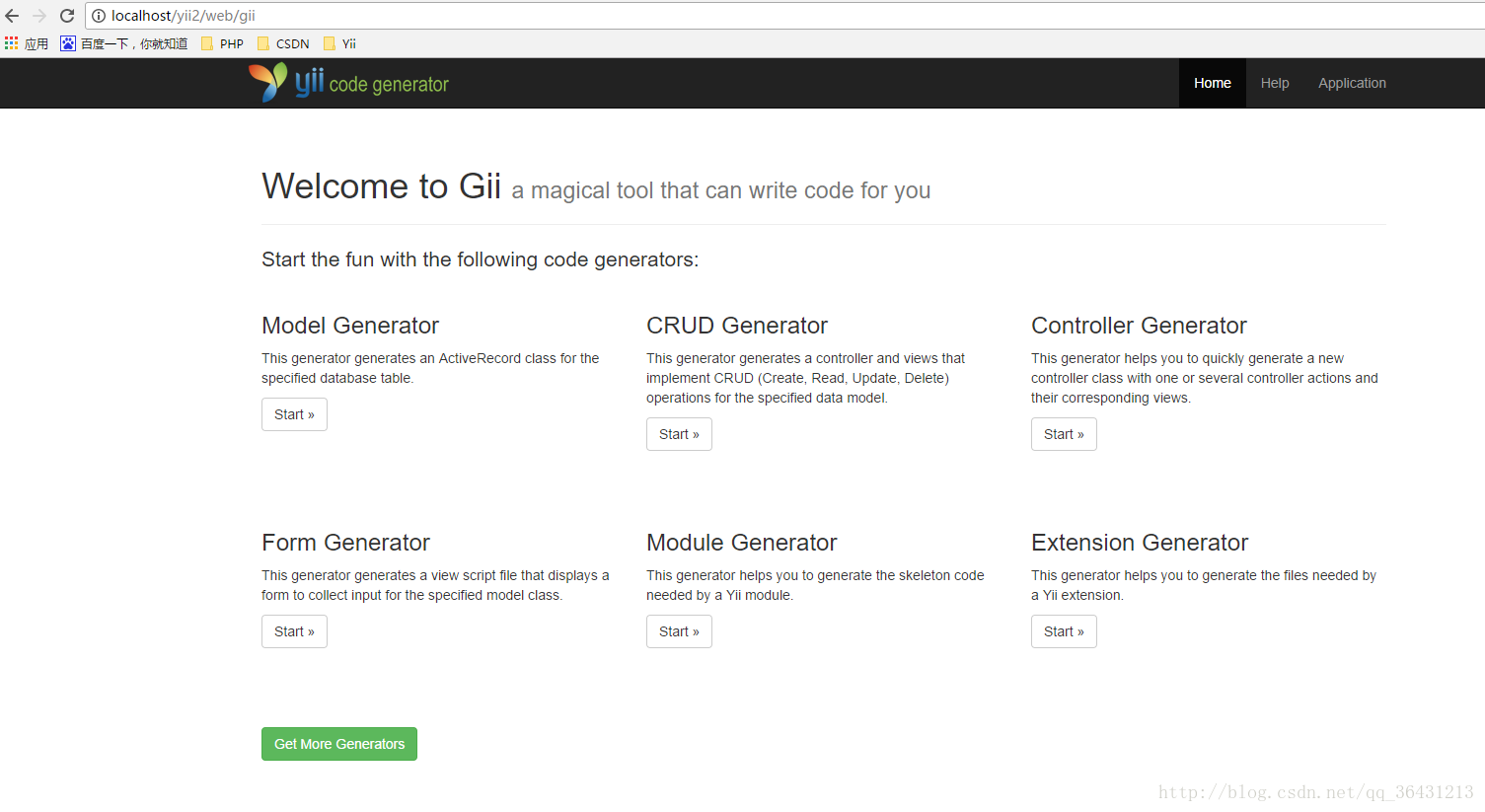Click the Module Generator heading

(x=741, y=543)
